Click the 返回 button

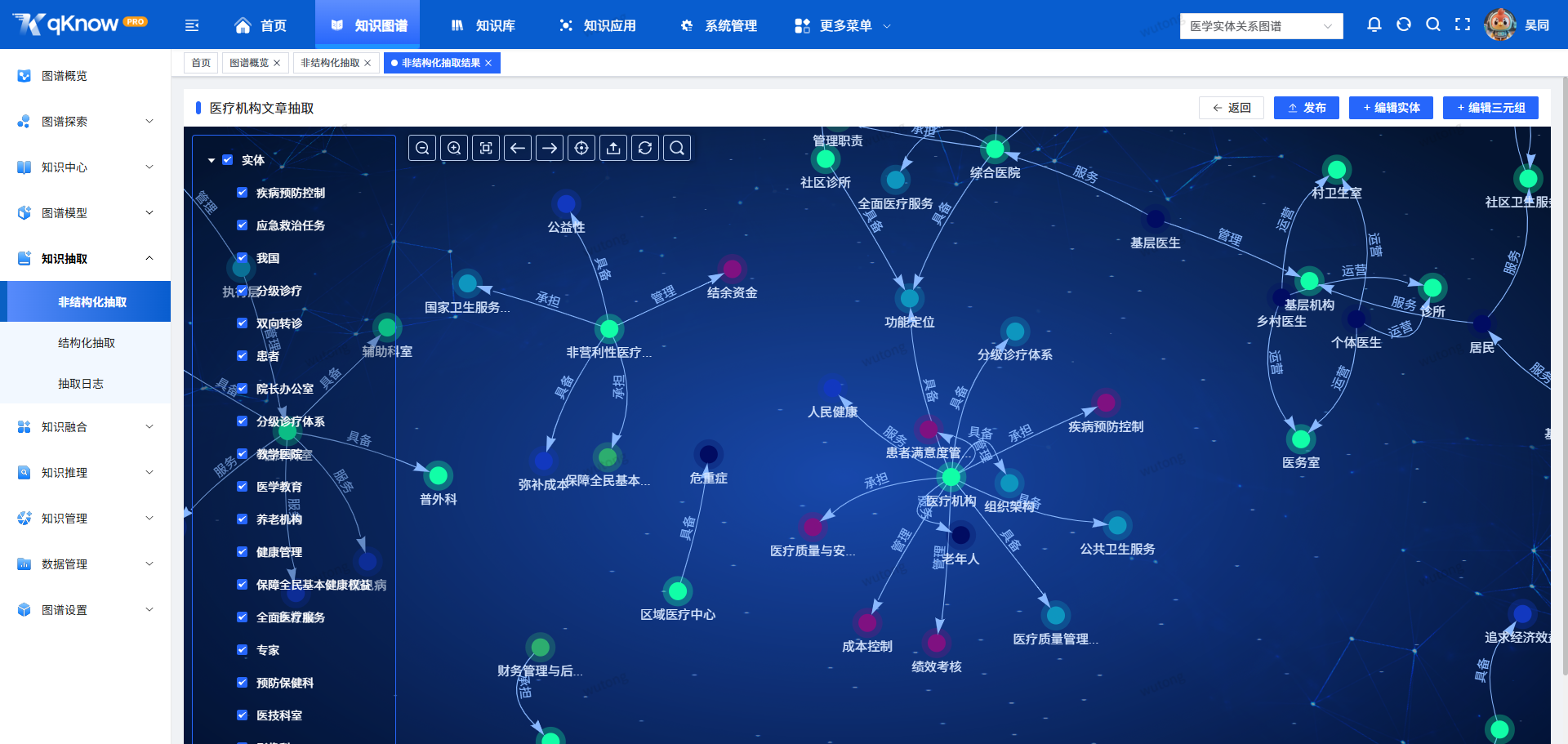[x=1232, y=108]
